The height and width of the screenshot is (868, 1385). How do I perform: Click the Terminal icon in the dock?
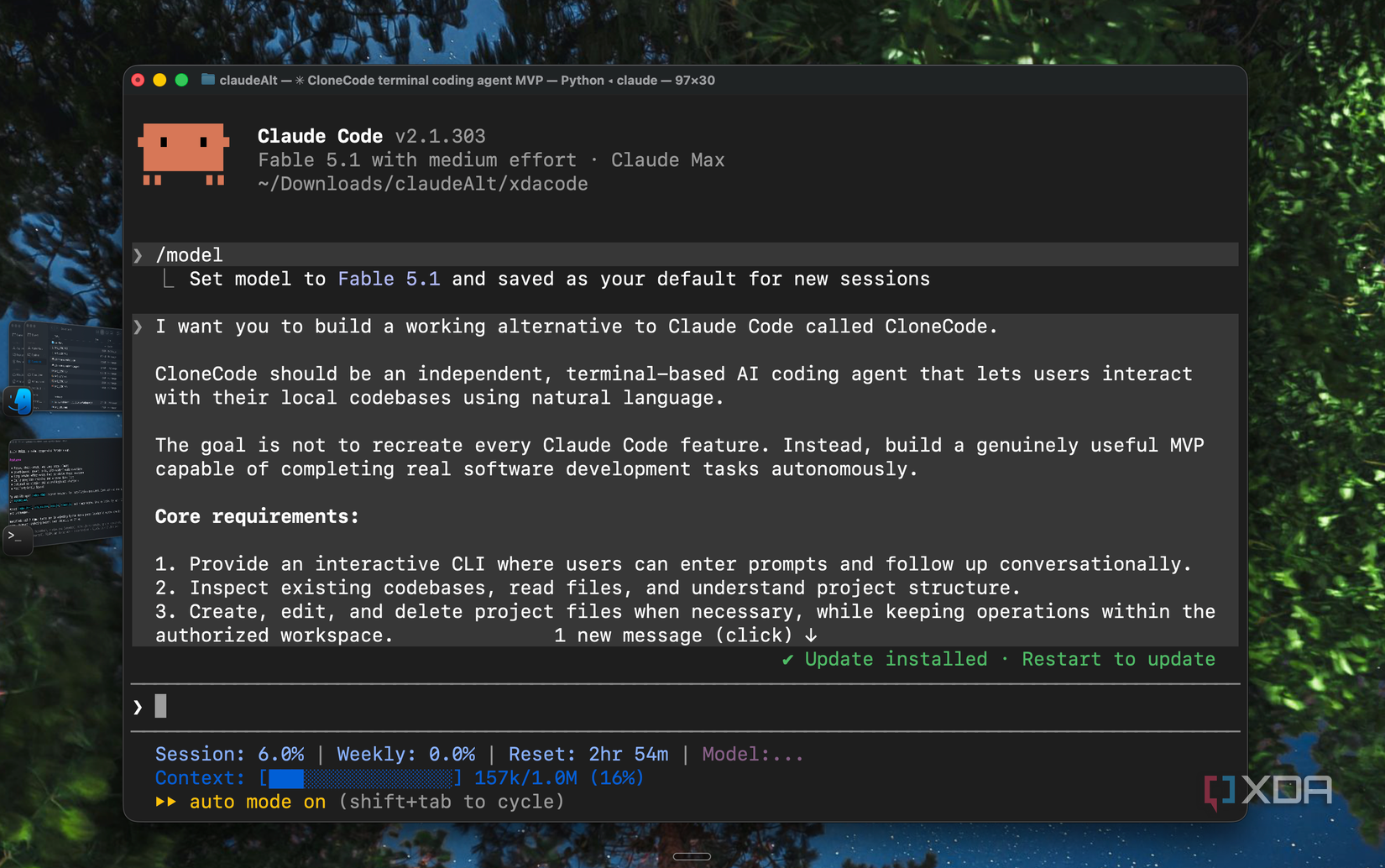(17, 538)
